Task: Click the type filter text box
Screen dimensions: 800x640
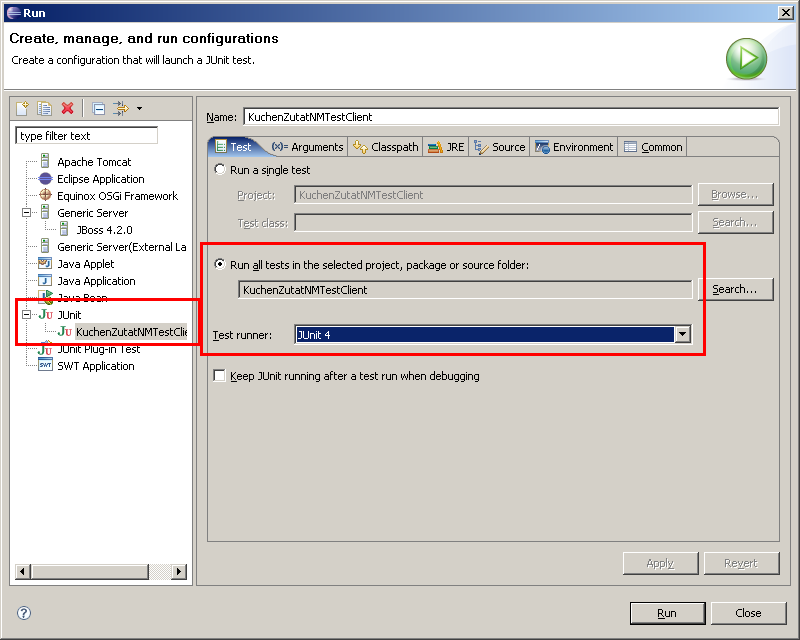Action: pyautogui.click(x=86, y=136)
